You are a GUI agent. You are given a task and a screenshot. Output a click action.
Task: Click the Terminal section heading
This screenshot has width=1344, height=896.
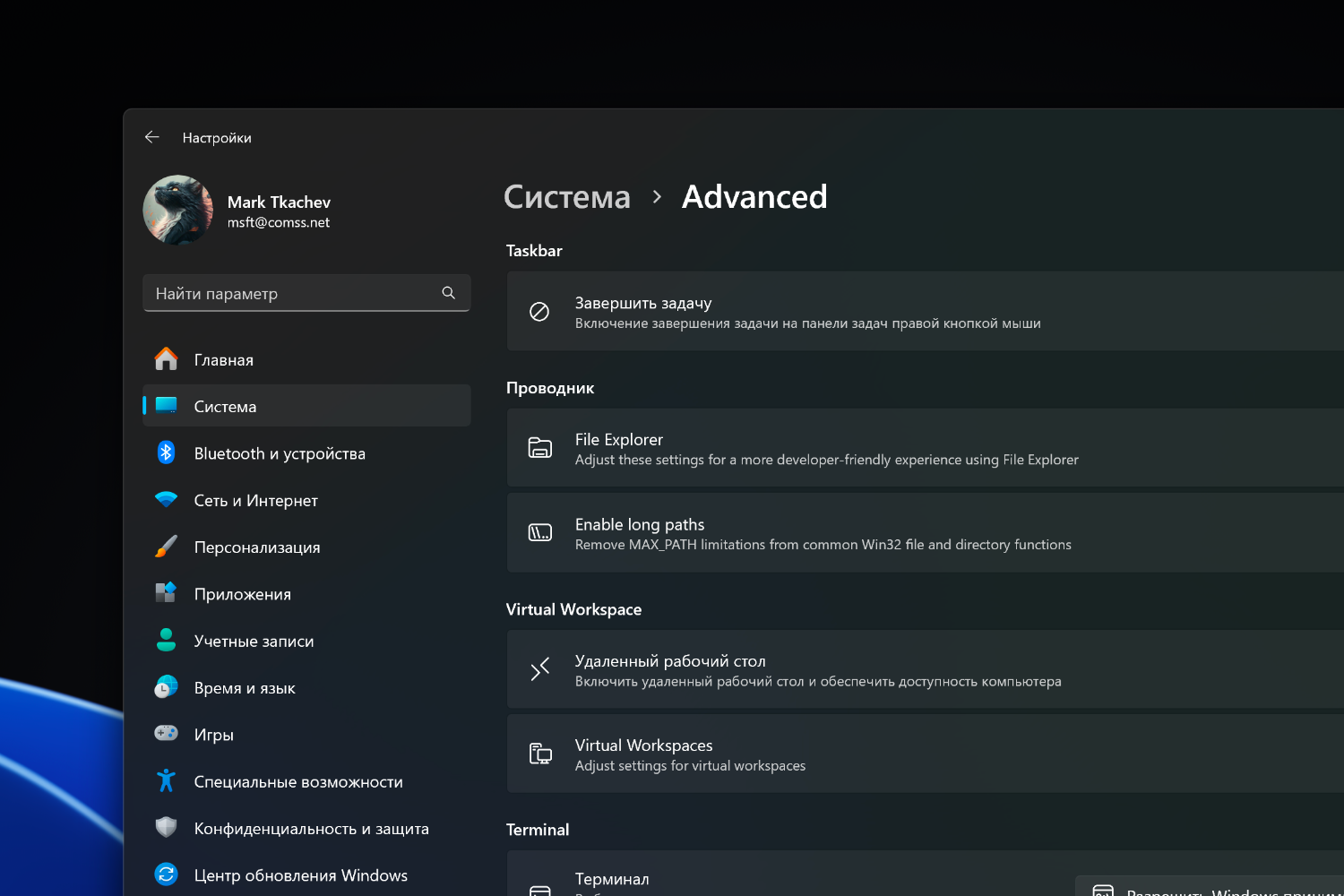pyautogui.click(x=538, y=830)
